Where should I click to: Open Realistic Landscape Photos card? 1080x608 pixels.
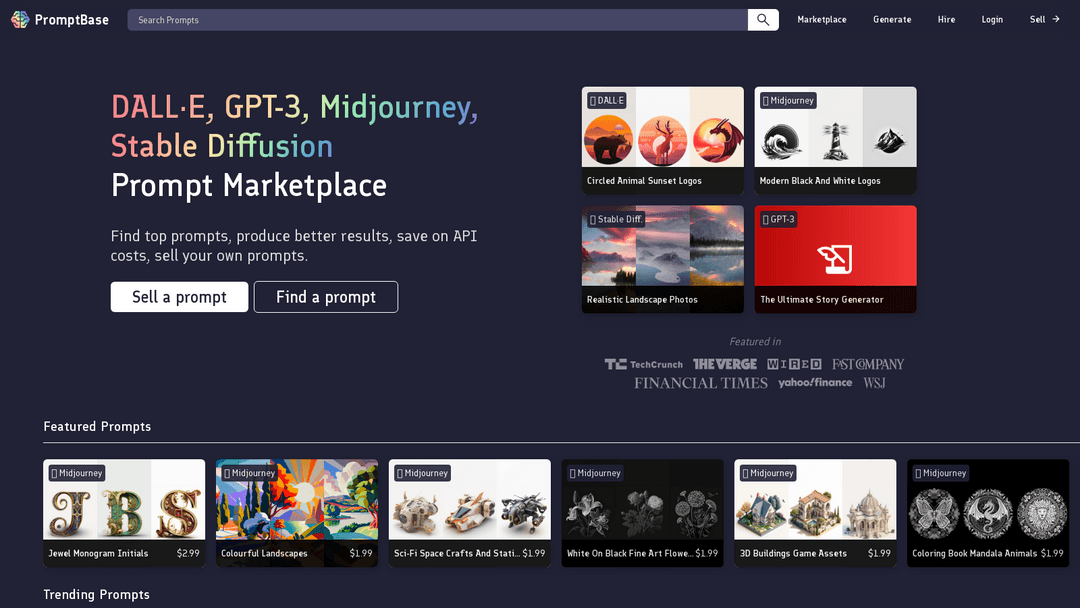[x=663, y=260]
